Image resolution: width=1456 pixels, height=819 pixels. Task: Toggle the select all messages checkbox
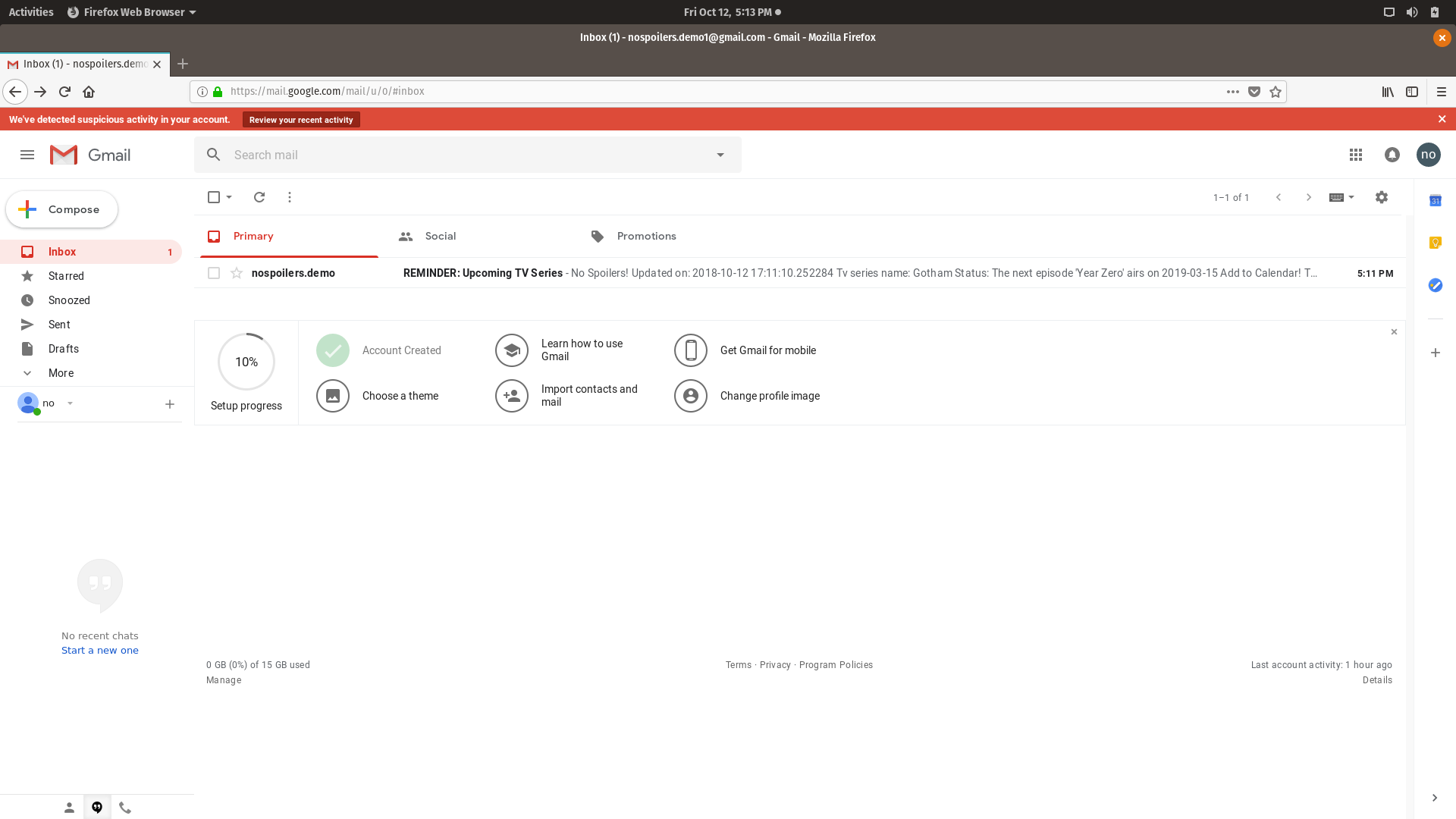pos(214,197)
